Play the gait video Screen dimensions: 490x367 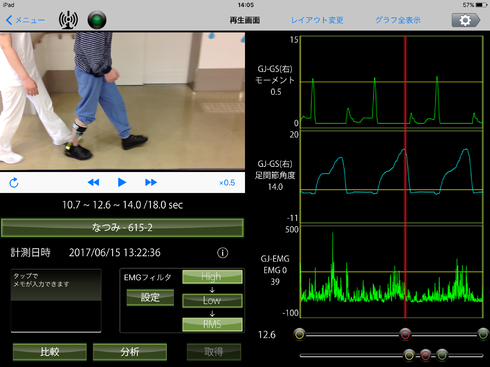tap(122, 182)
